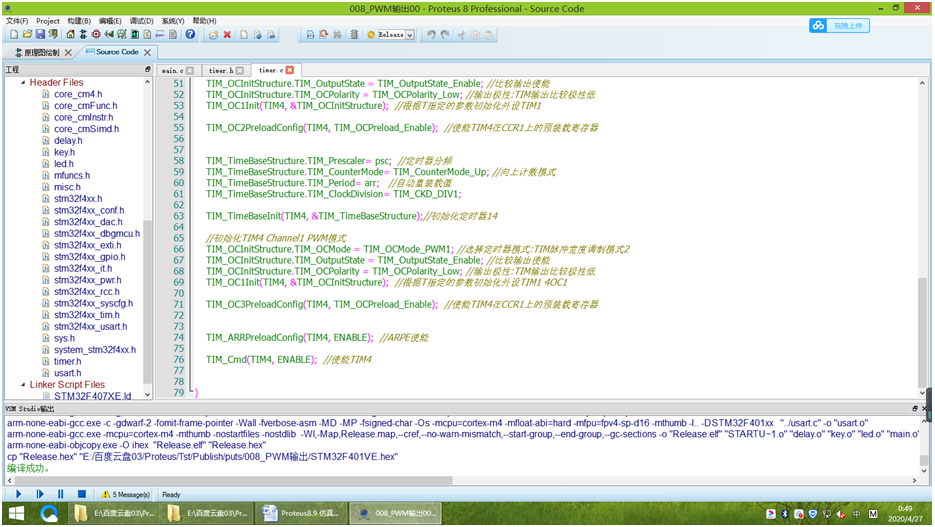This screenshot has width=935, height=527.
Task: Click the Rebuild Project icon
Action: point(324,35)
